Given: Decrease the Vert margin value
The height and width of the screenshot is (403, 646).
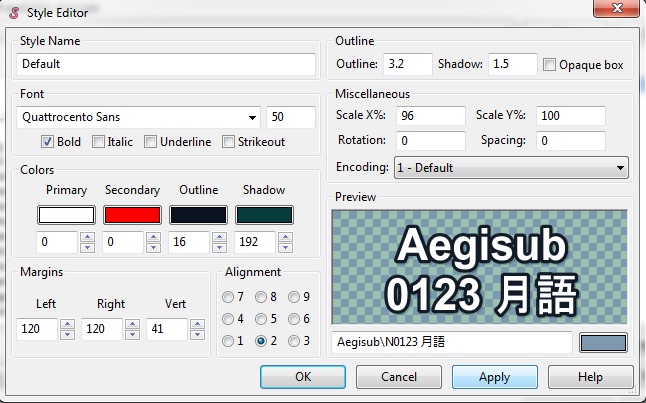Looking at the screenshot, I should click(197, 334).
